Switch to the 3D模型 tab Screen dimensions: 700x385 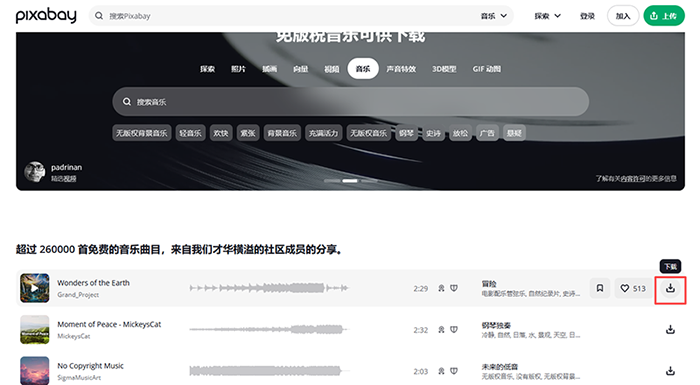(x=444, y=69)
